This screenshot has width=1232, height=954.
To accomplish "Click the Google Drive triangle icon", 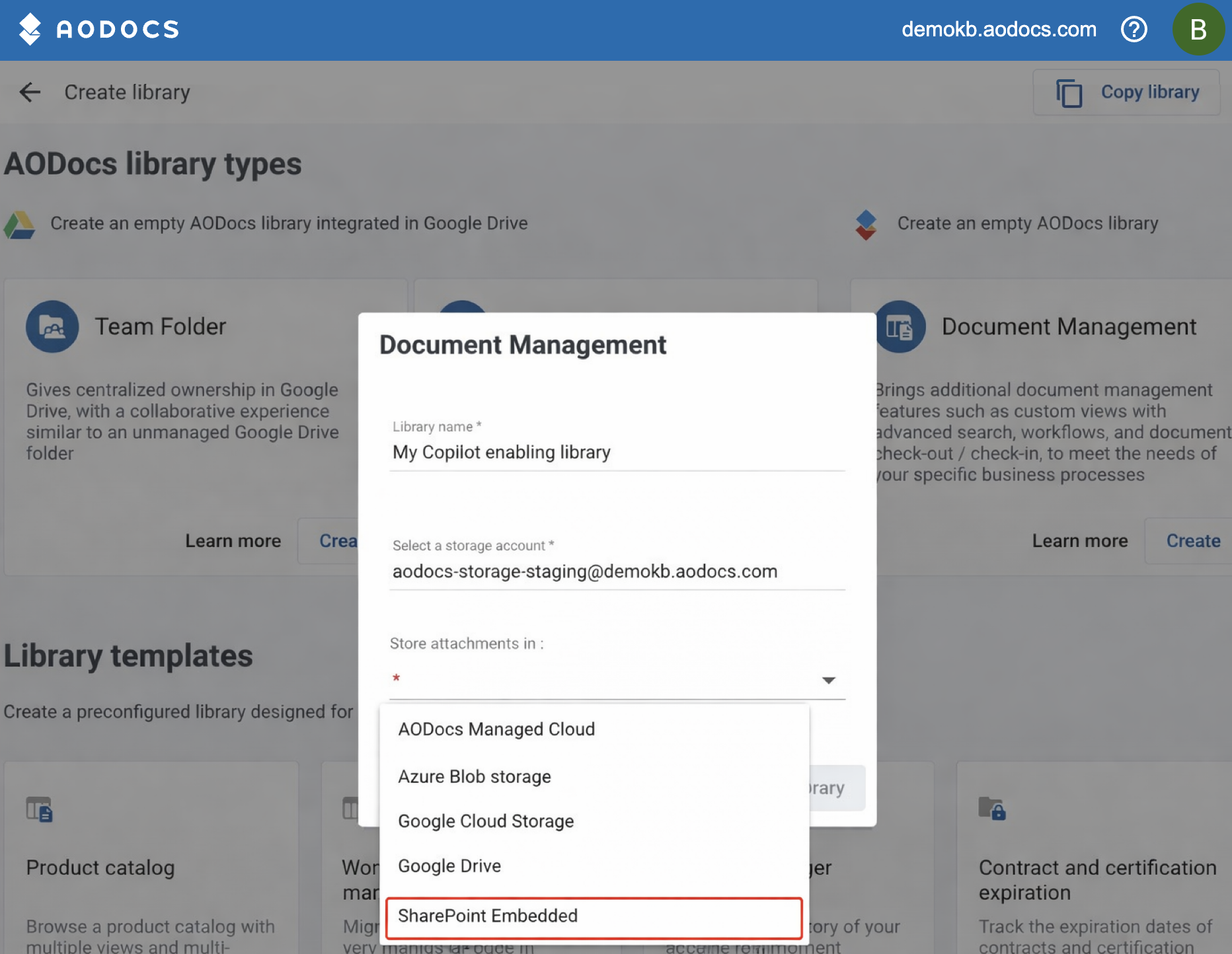I will tap(19, 225).
